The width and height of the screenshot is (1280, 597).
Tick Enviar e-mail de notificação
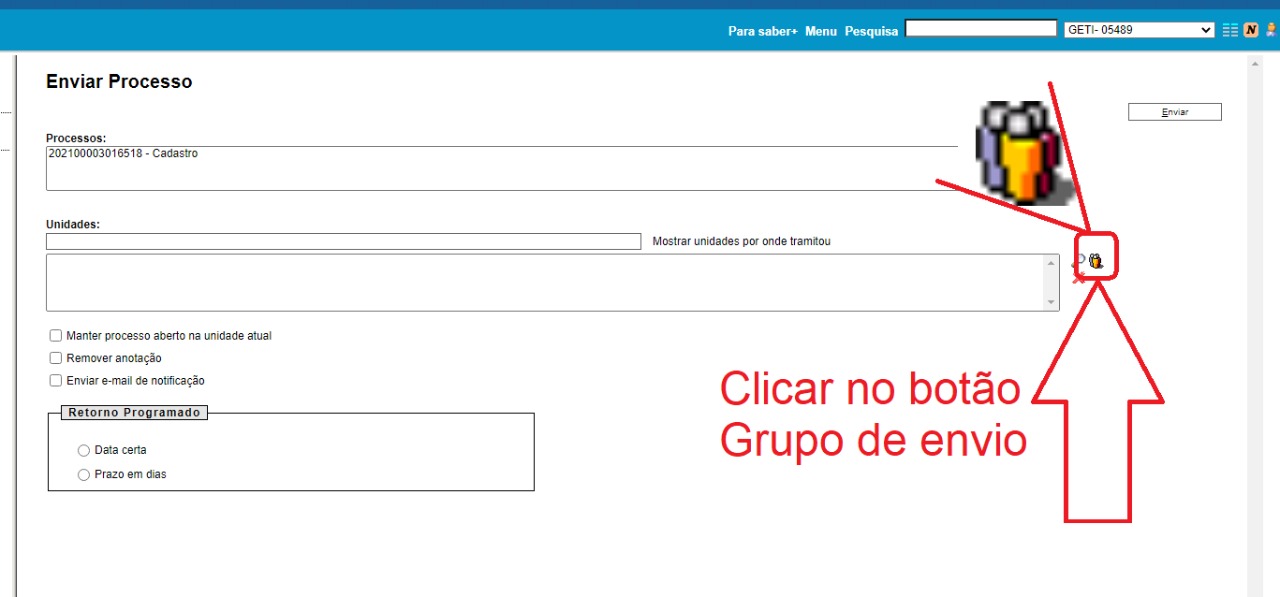pyautogui.click(x=56, y=380)
